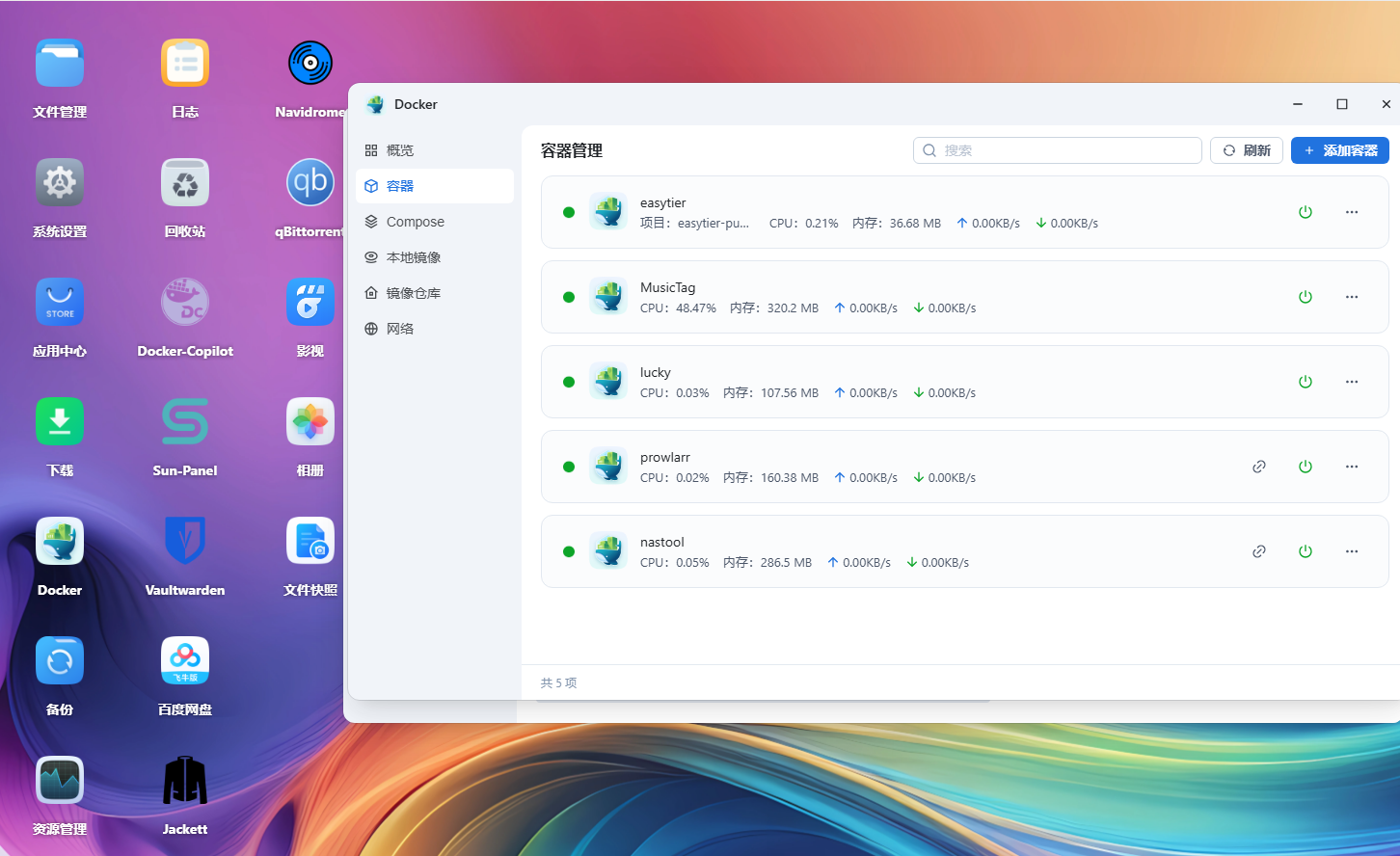1400x856 pixels.
Task: Open 镜像仓库 in sidebar
Action: point(435,293)
